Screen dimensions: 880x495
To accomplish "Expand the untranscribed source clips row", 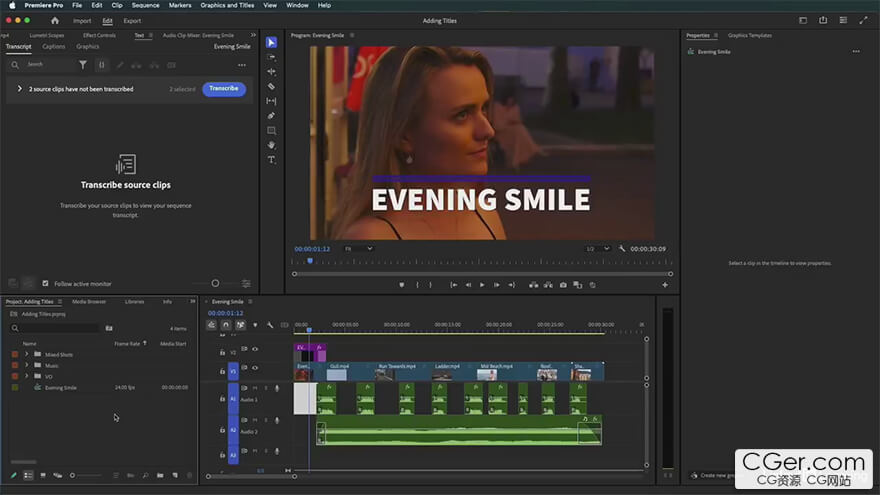I will coord(20,89).
